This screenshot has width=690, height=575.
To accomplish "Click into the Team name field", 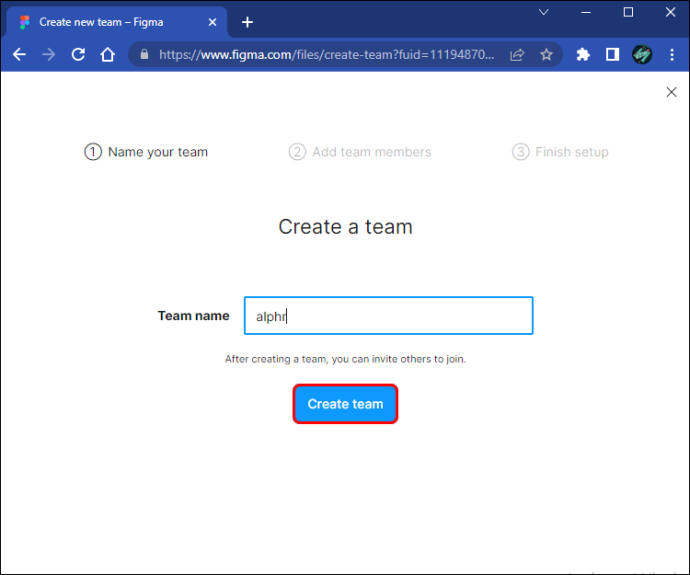I will click(389, 316).
